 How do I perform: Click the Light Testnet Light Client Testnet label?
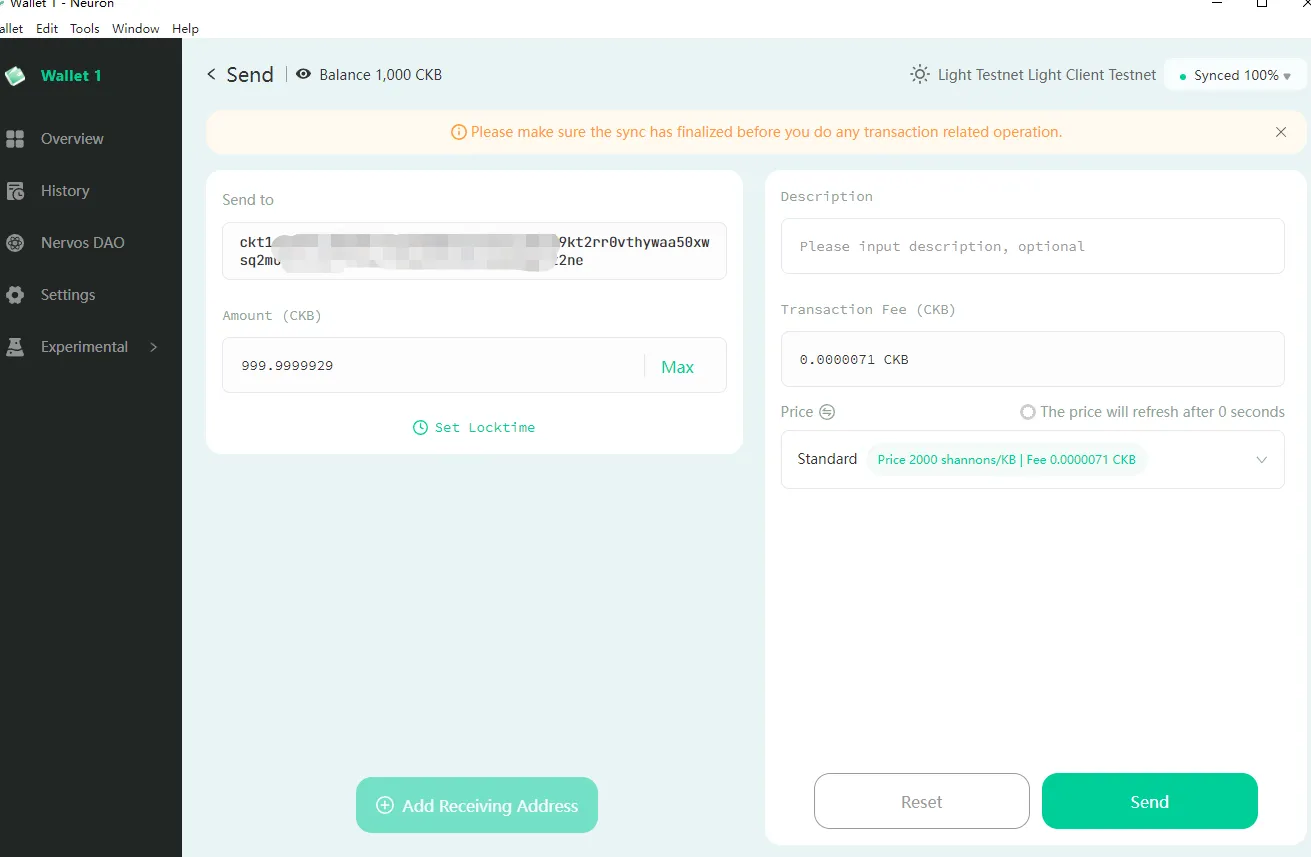[1047, 75]
